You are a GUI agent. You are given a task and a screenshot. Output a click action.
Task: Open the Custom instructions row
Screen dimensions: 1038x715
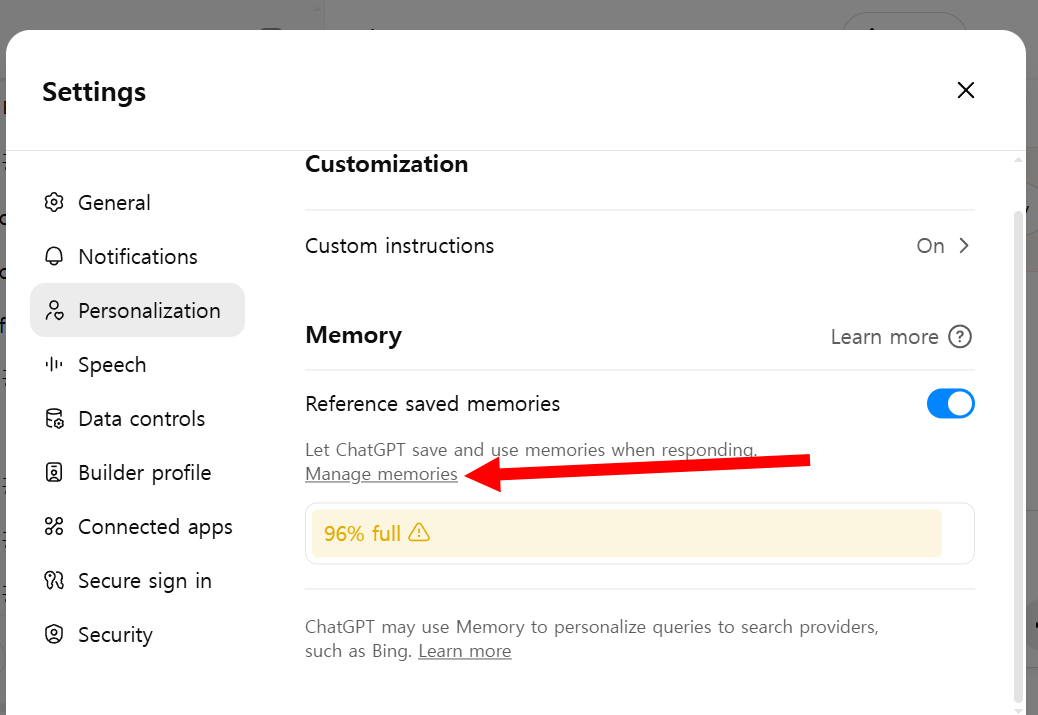[639, 246]
